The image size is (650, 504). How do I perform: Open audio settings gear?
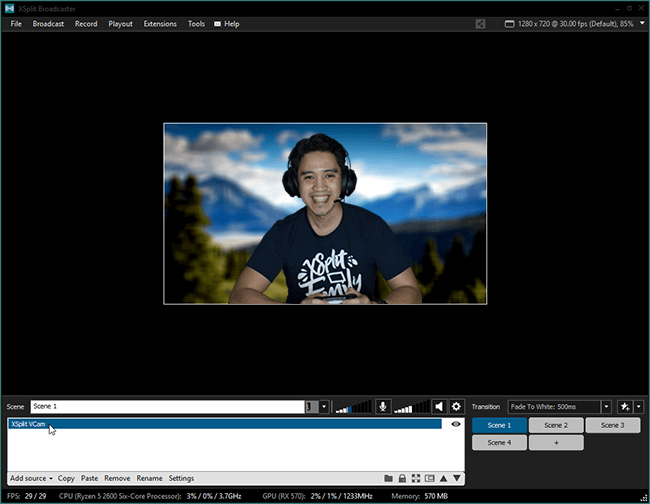[x=456, y=407]
